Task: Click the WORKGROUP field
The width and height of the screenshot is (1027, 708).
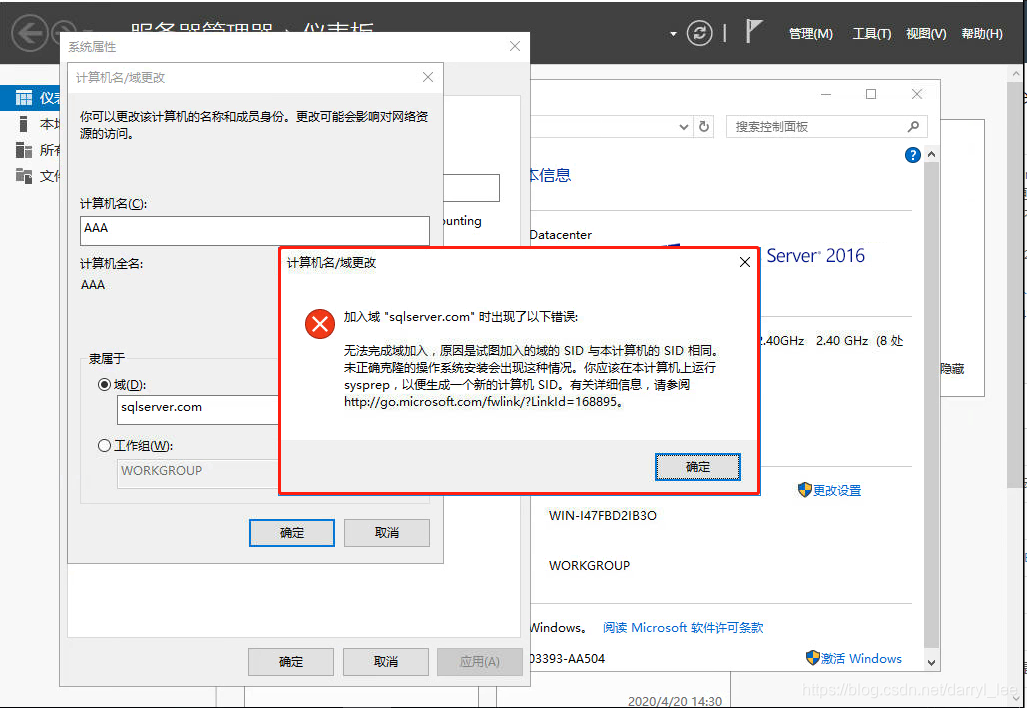Action: pos(198,474)
